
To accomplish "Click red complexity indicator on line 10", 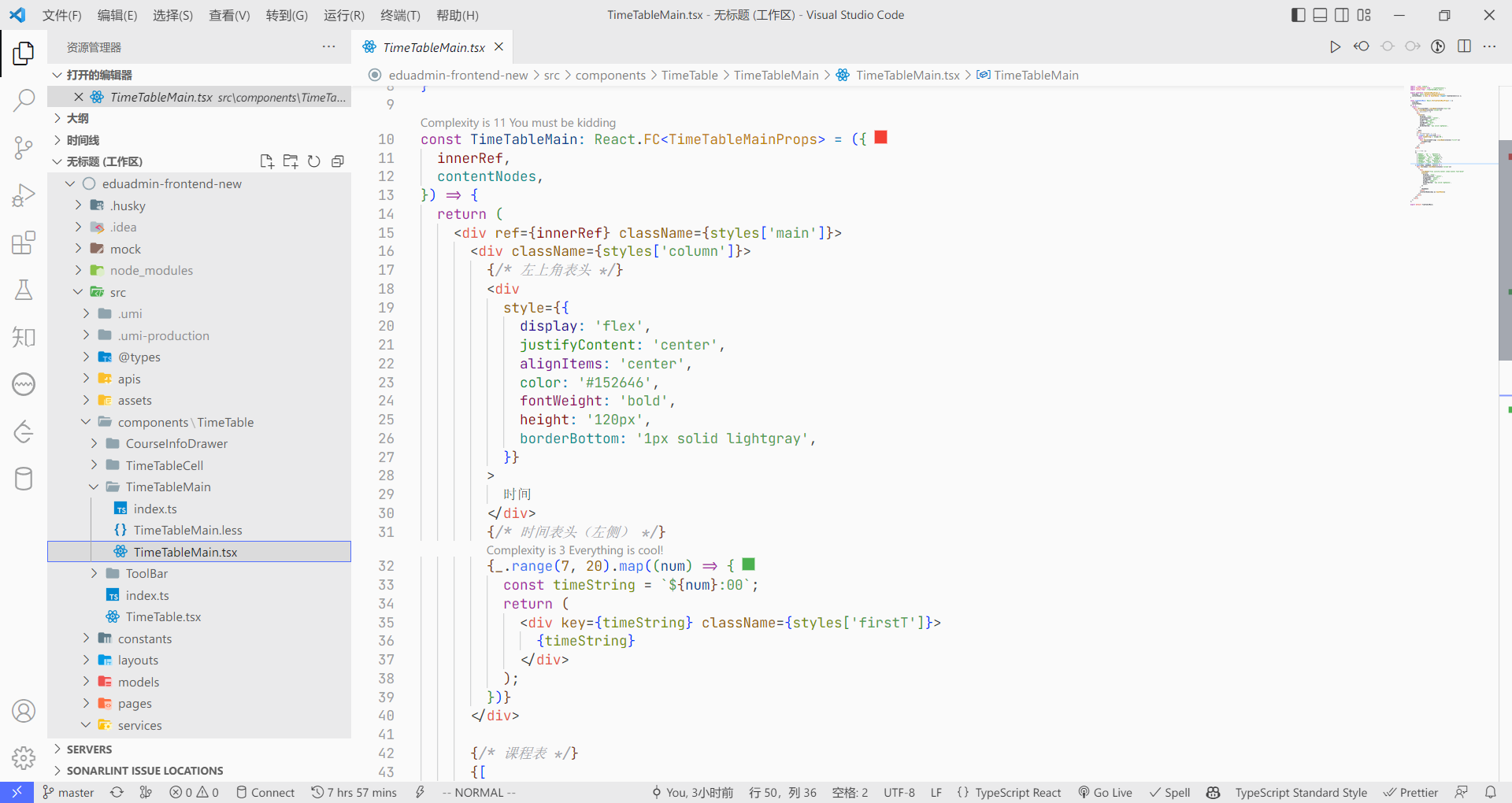I will point(881,138).
